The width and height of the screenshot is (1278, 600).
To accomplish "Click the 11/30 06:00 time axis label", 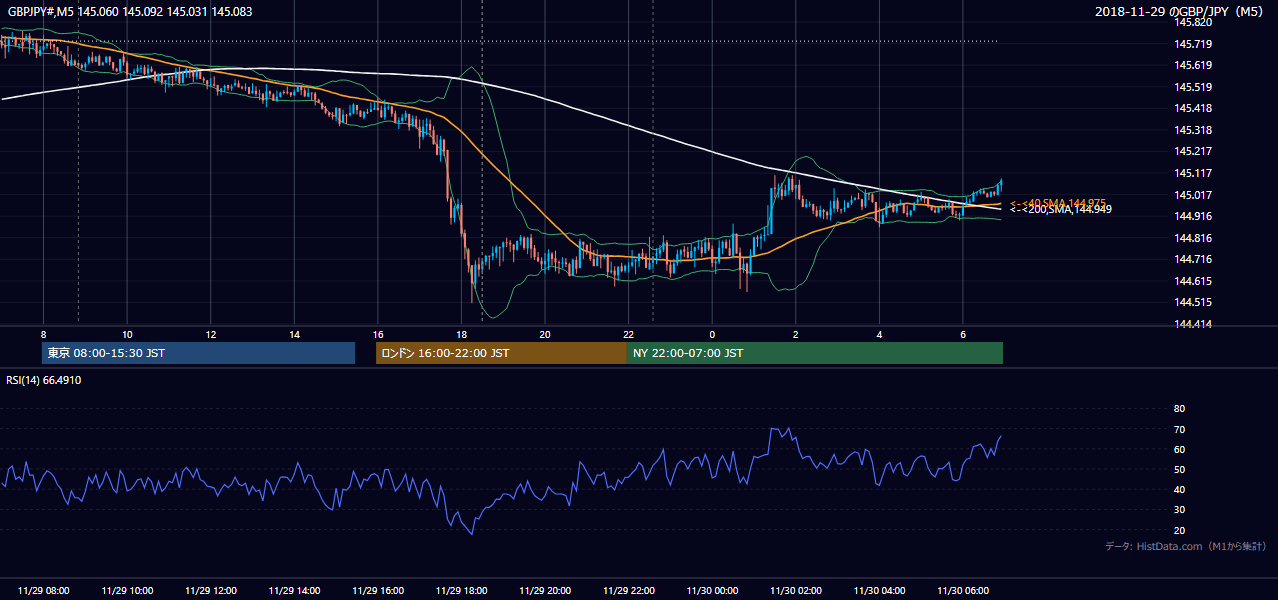I will (x=963, y=590).
